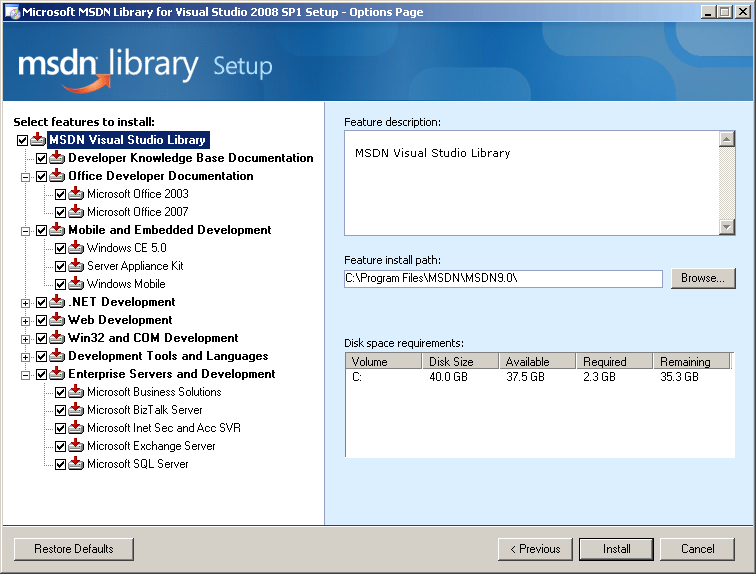This screenshot has width=756, height=574.
Task: Click install icon beside Development Tools and Languages
Action: [x=57, y=356]
